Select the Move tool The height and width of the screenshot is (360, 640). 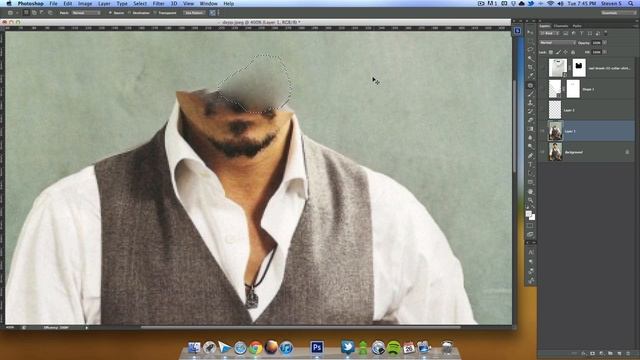click(530, 32)
